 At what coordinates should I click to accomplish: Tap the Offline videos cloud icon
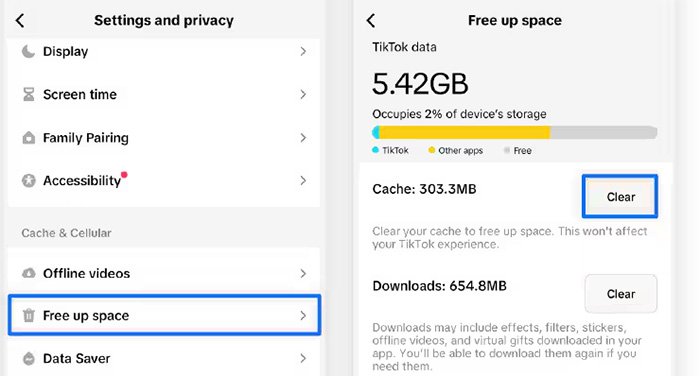click(x=29, y=273)
